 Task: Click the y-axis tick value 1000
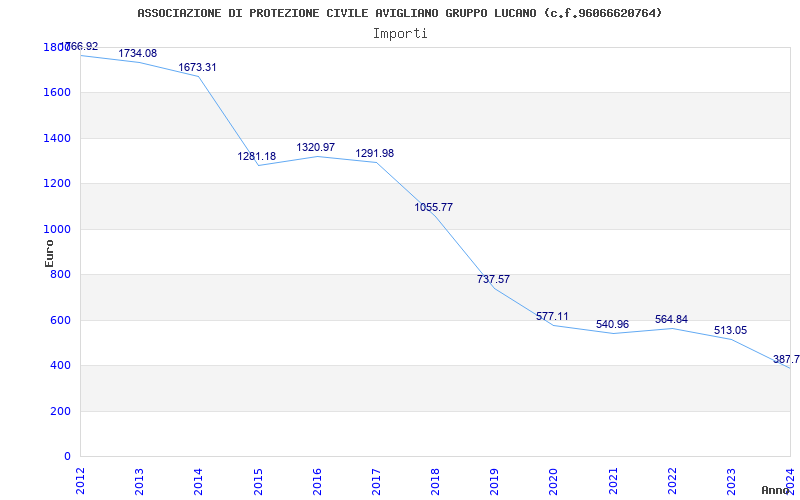(57, 230)
